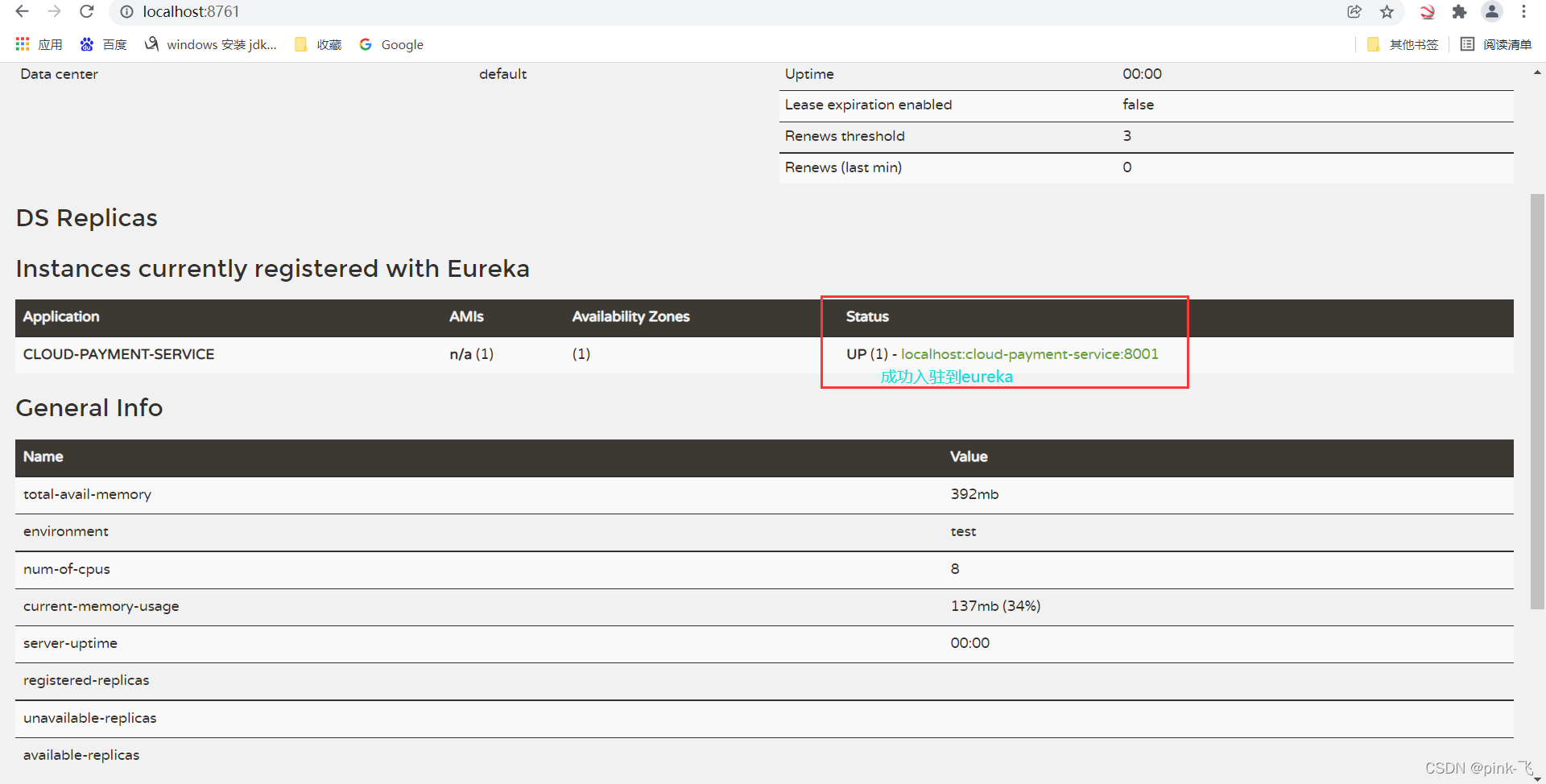This screenshot has height=784, width=1546.
Task: Click the Chrome profile avatar
Action: click(x=1492, y=11)
